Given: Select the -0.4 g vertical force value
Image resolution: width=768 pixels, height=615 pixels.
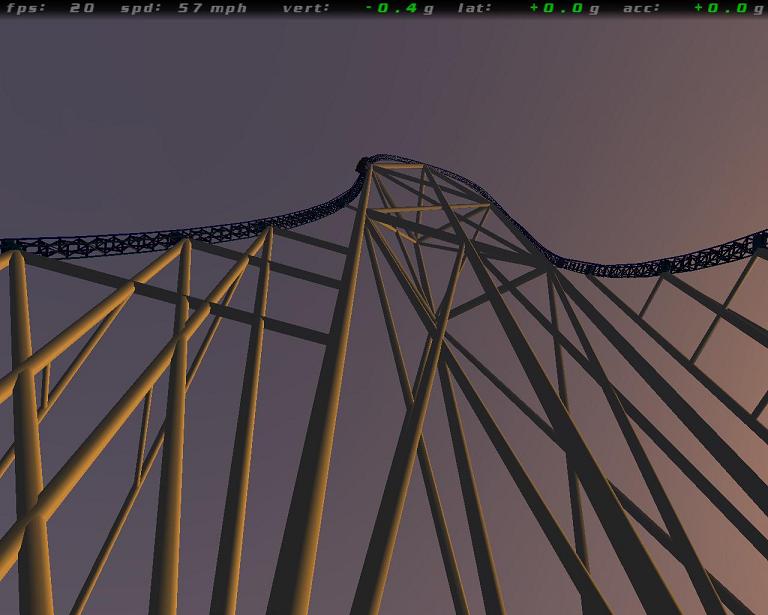Looking at the screenshot, I should coord(400,8).
